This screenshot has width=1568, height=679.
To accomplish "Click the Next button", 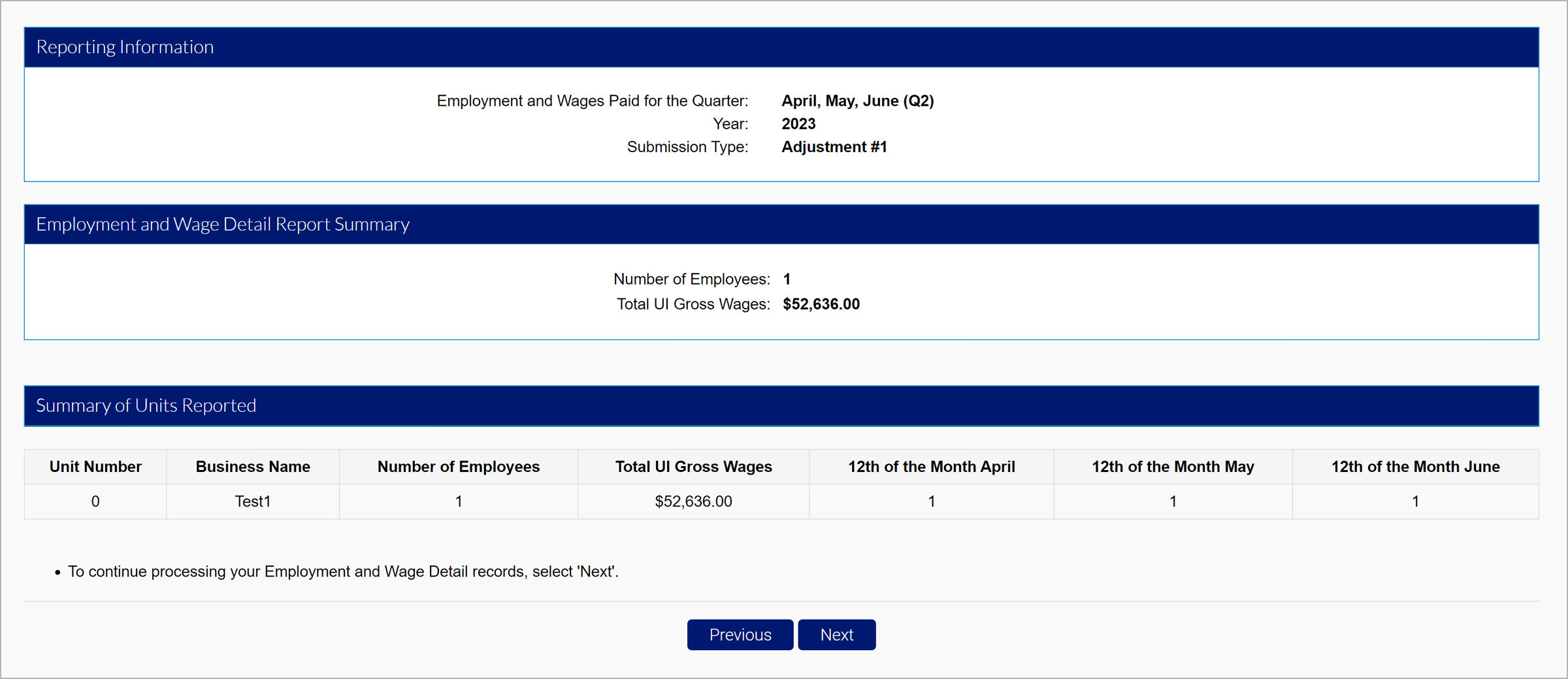I will coord(836,635).
